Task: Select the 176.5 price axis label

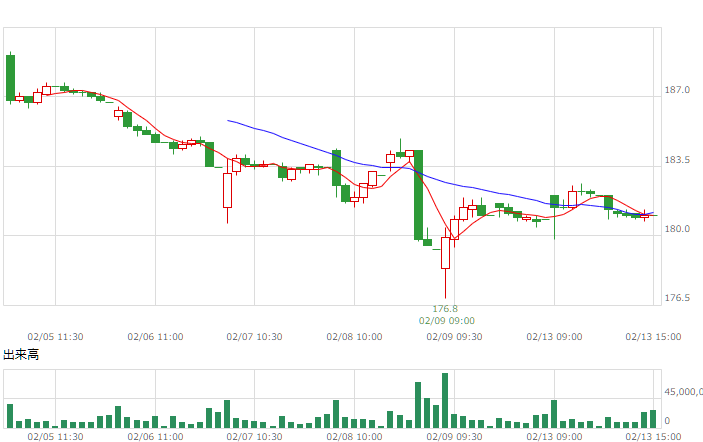Action: 677,298
